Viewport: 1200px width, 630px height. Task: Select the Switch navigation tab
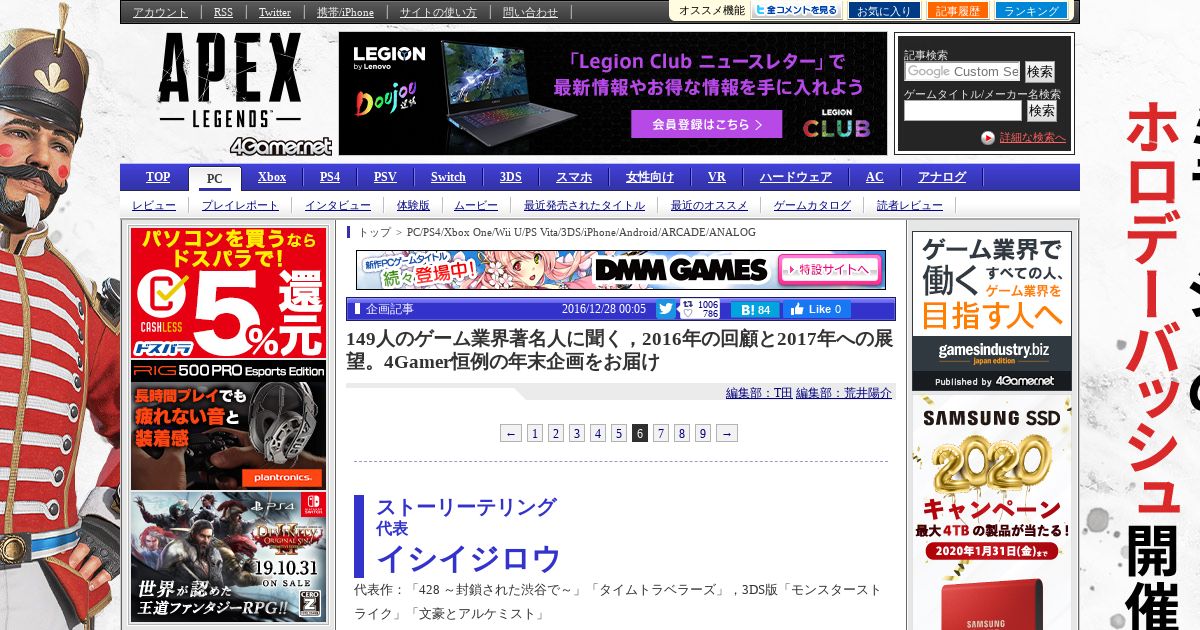[448, 177]
